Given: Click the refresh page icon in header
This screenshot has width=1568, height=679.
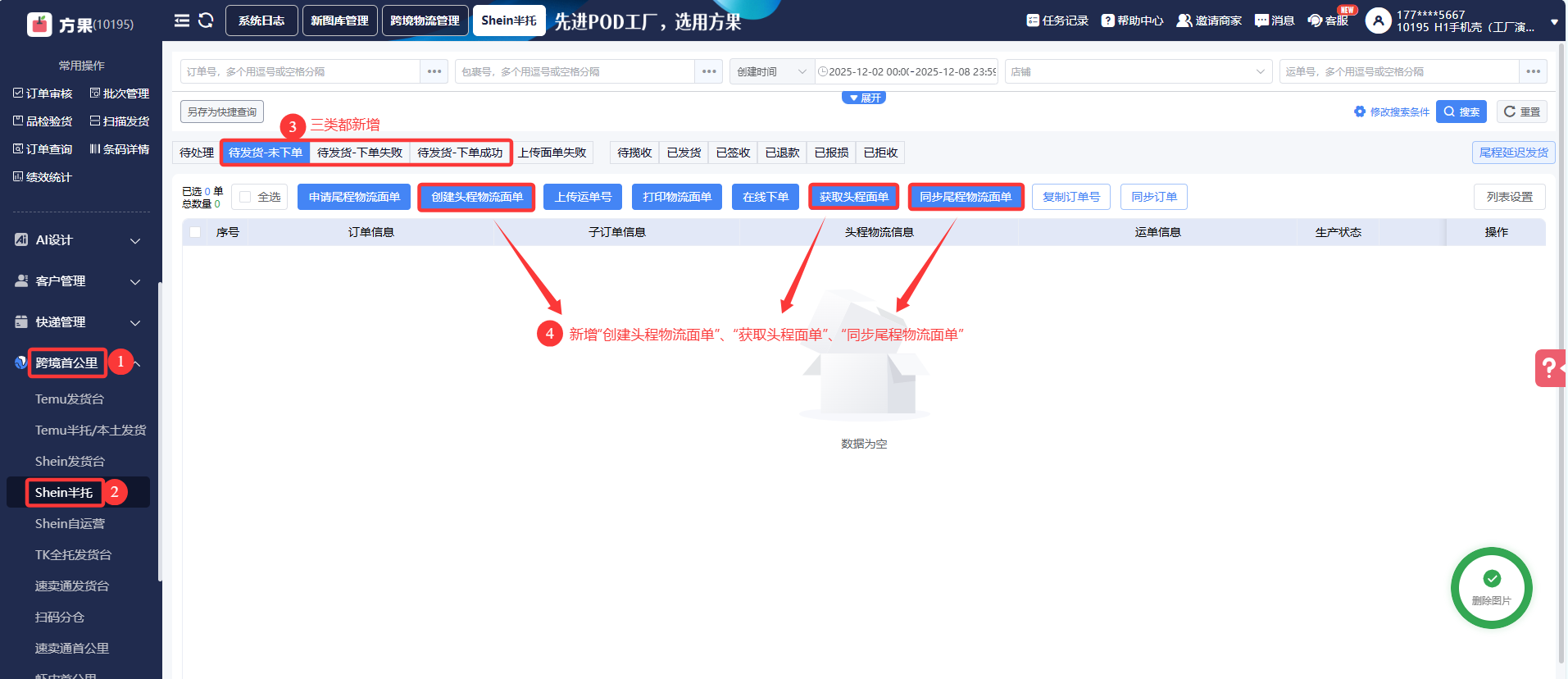Looking at the screenshot, I should click(206, 21).
